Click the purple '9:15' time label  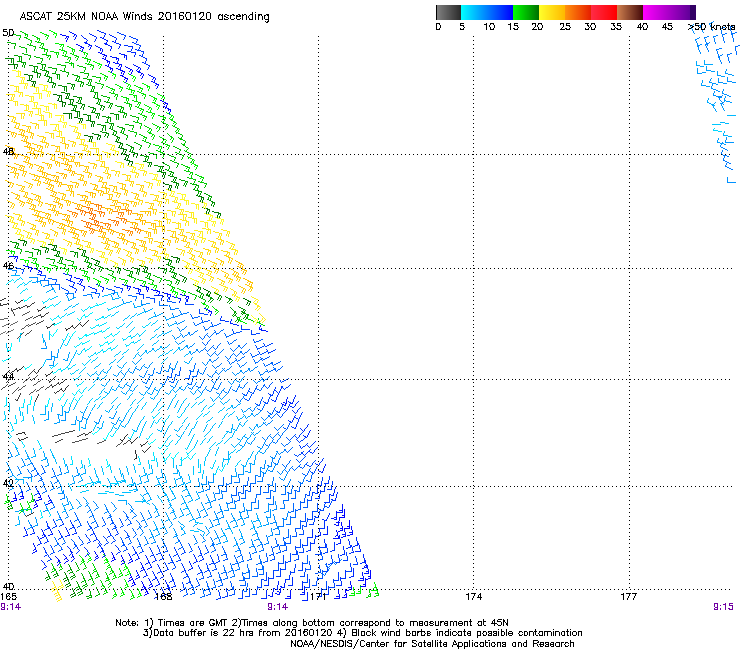tap(723, 607)
